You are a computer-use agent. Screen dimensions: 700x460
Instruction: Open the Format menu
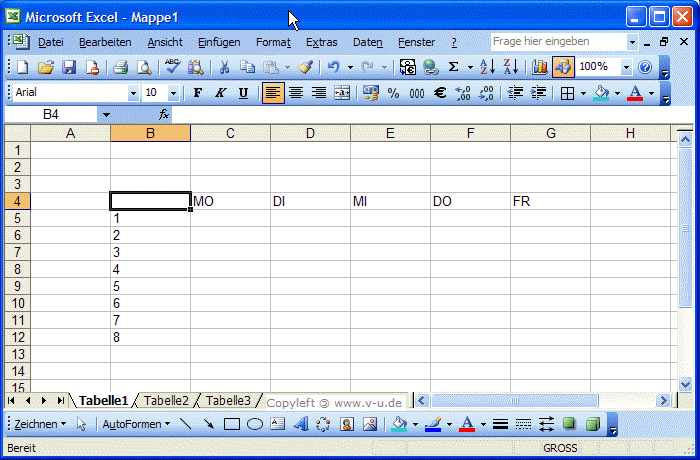273,42
